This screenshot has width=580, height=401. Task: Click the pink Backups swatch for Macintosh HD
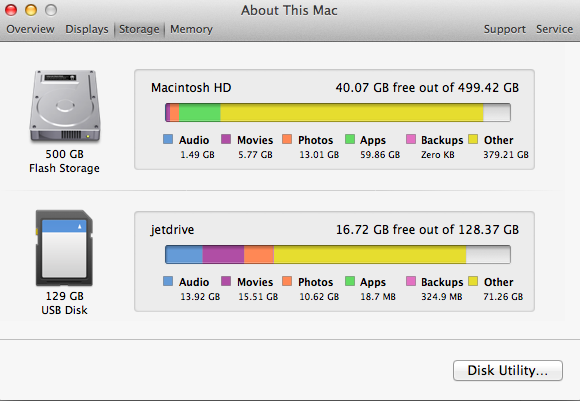click(411, 139)
